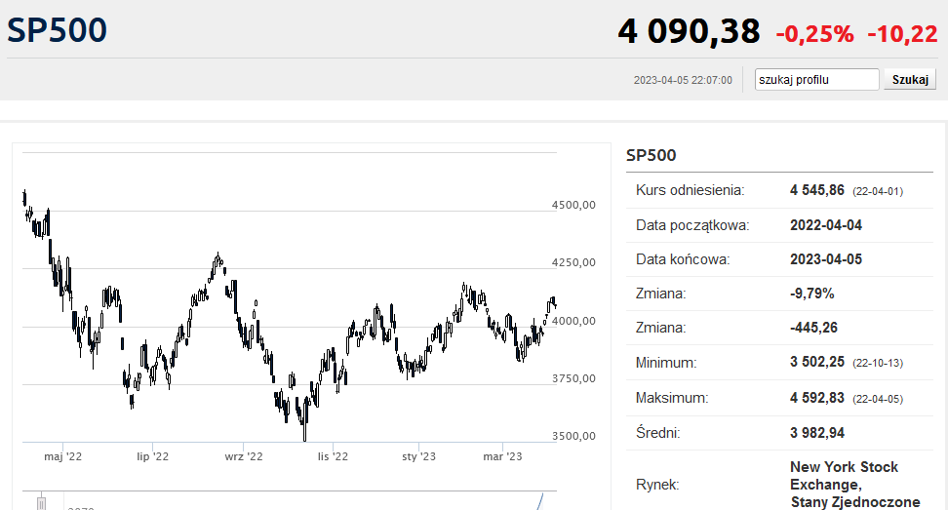
Task: Click the 'lis '22' date axis label
Action: 333,457
